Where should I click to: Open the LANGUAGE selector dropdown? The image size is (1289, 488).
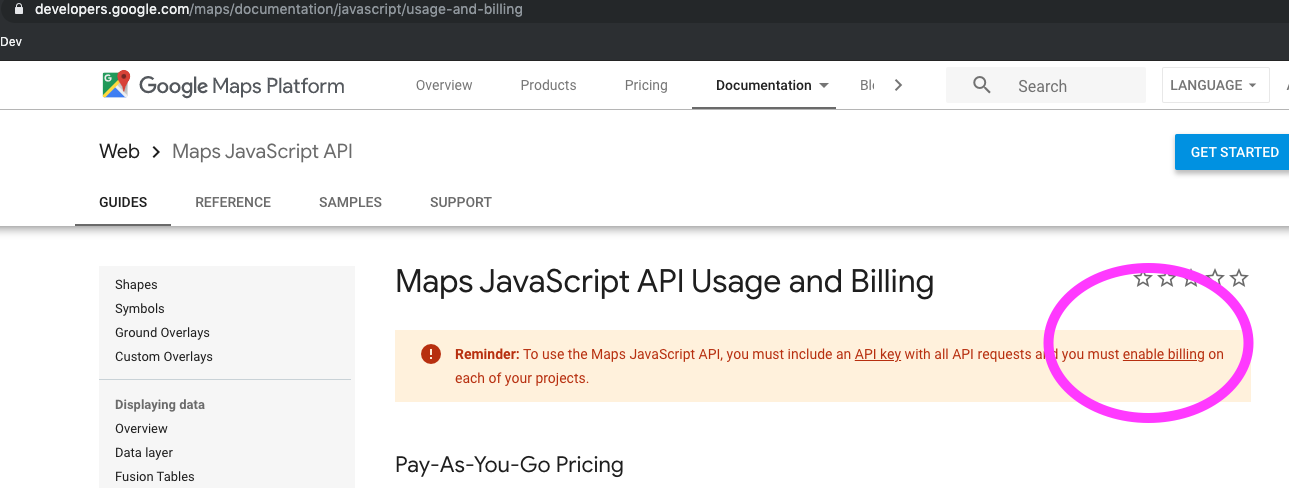pyautogui.click(x=1215, y=85)
